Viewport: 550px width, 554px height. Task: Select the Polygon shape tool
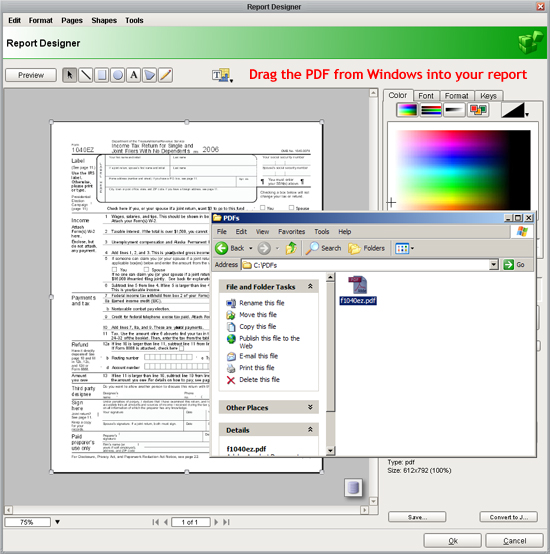(150, 75)
